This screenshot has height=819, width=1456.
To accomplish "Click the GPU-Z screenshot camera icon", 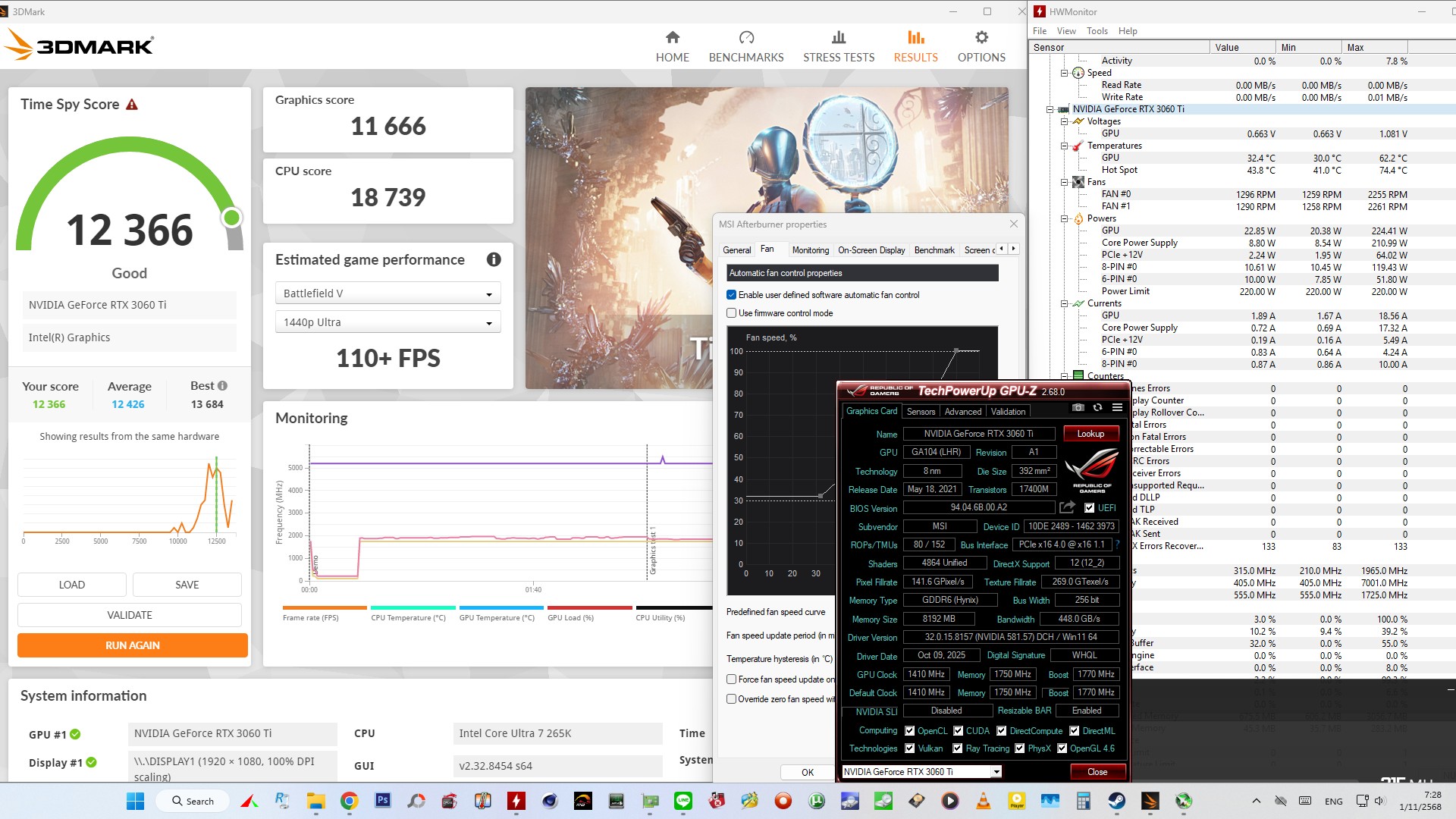I will pyautogui.click(x=1078, y=408).
